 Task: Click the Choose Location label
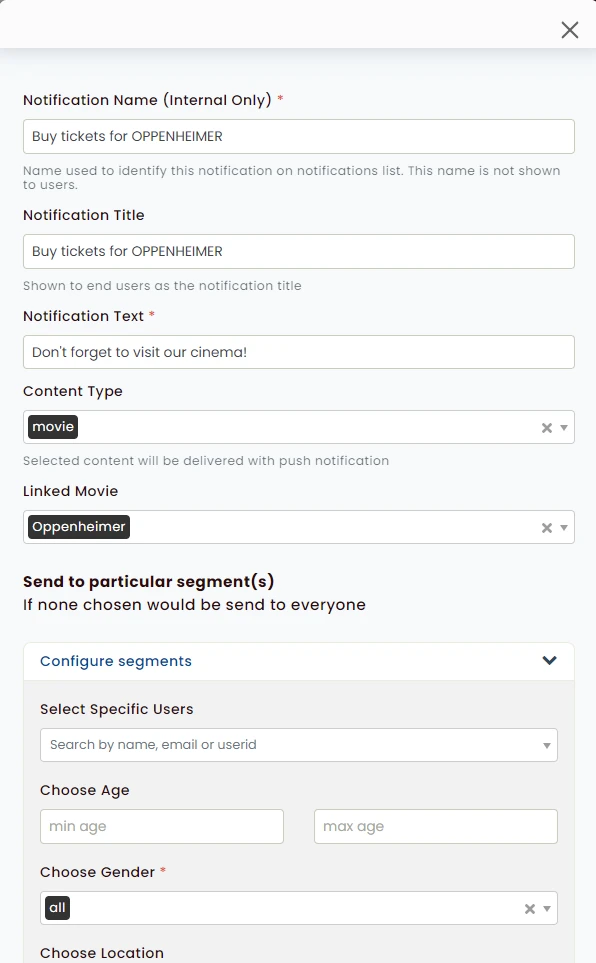[102, 953]
